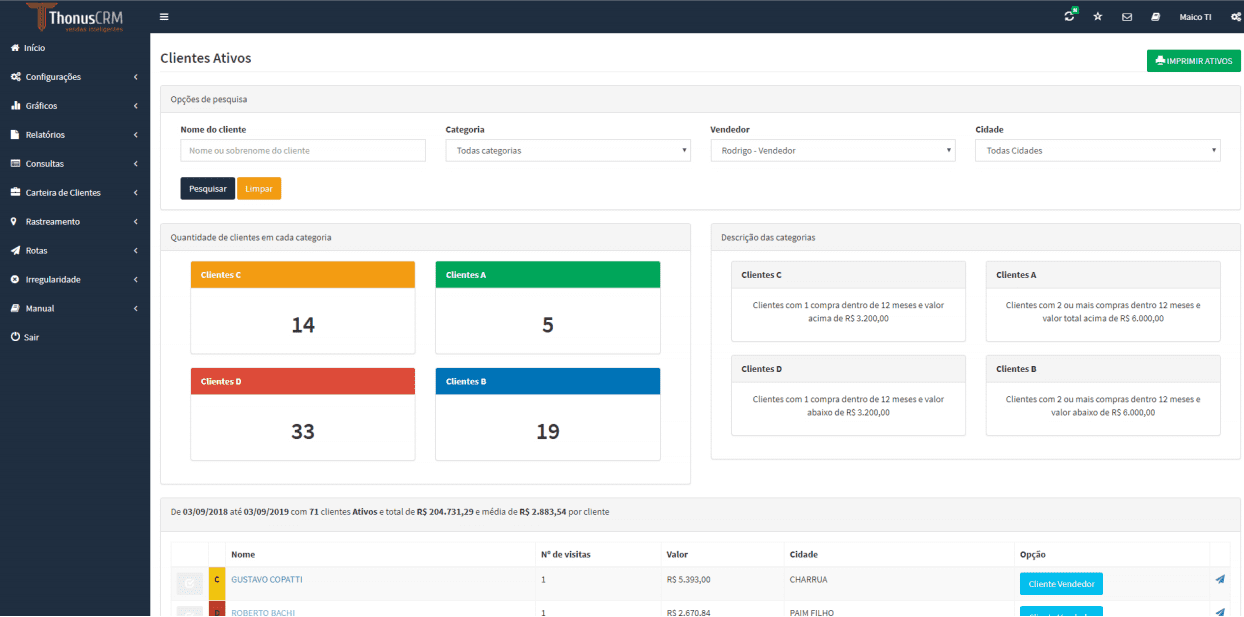The image size is (1244, 617).
Task: Click the orange Clientes C card header
Action: click(x=303, y=275)
